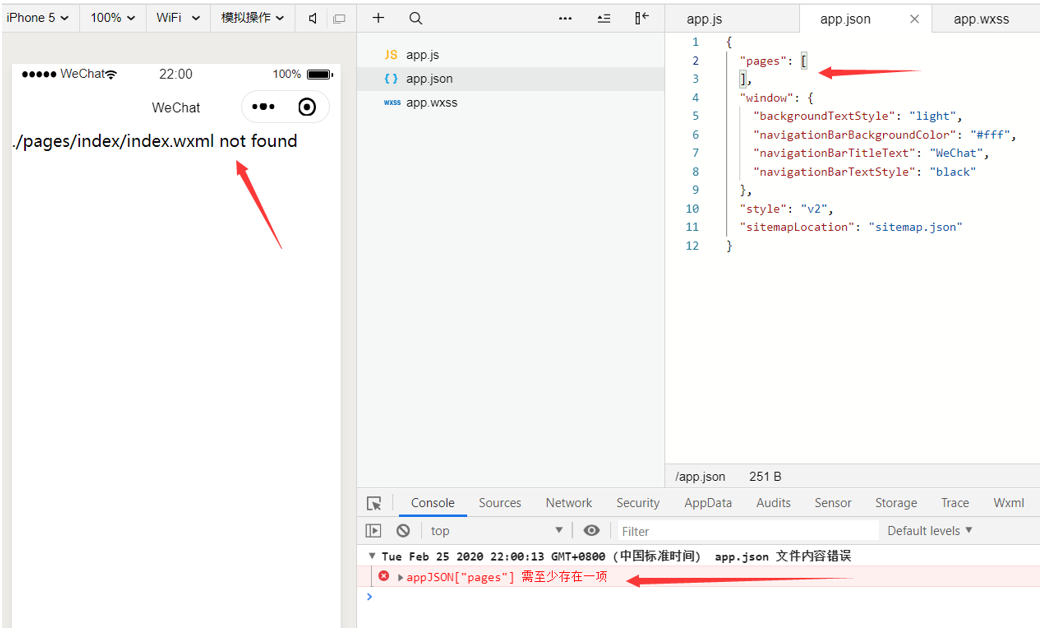This screenshot has height=642, width=1040.
Task: Click the clear console icon
Action: point(403,531)
